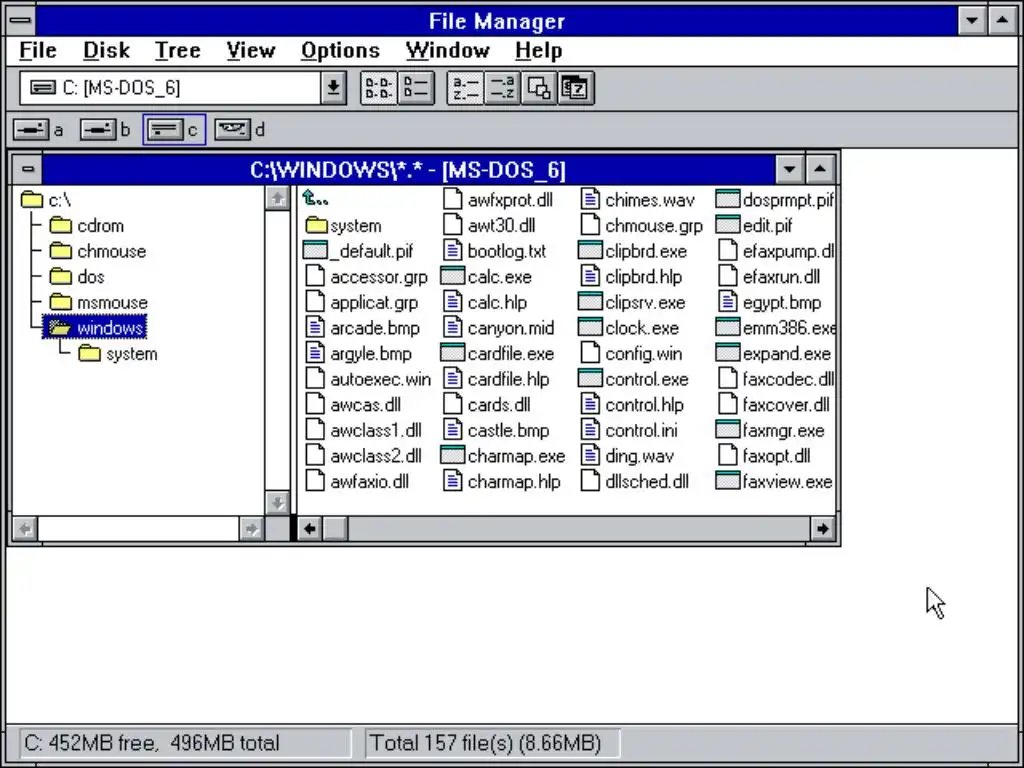
Task: Click the last toolbar icon with Z
Action: (575, 88)
